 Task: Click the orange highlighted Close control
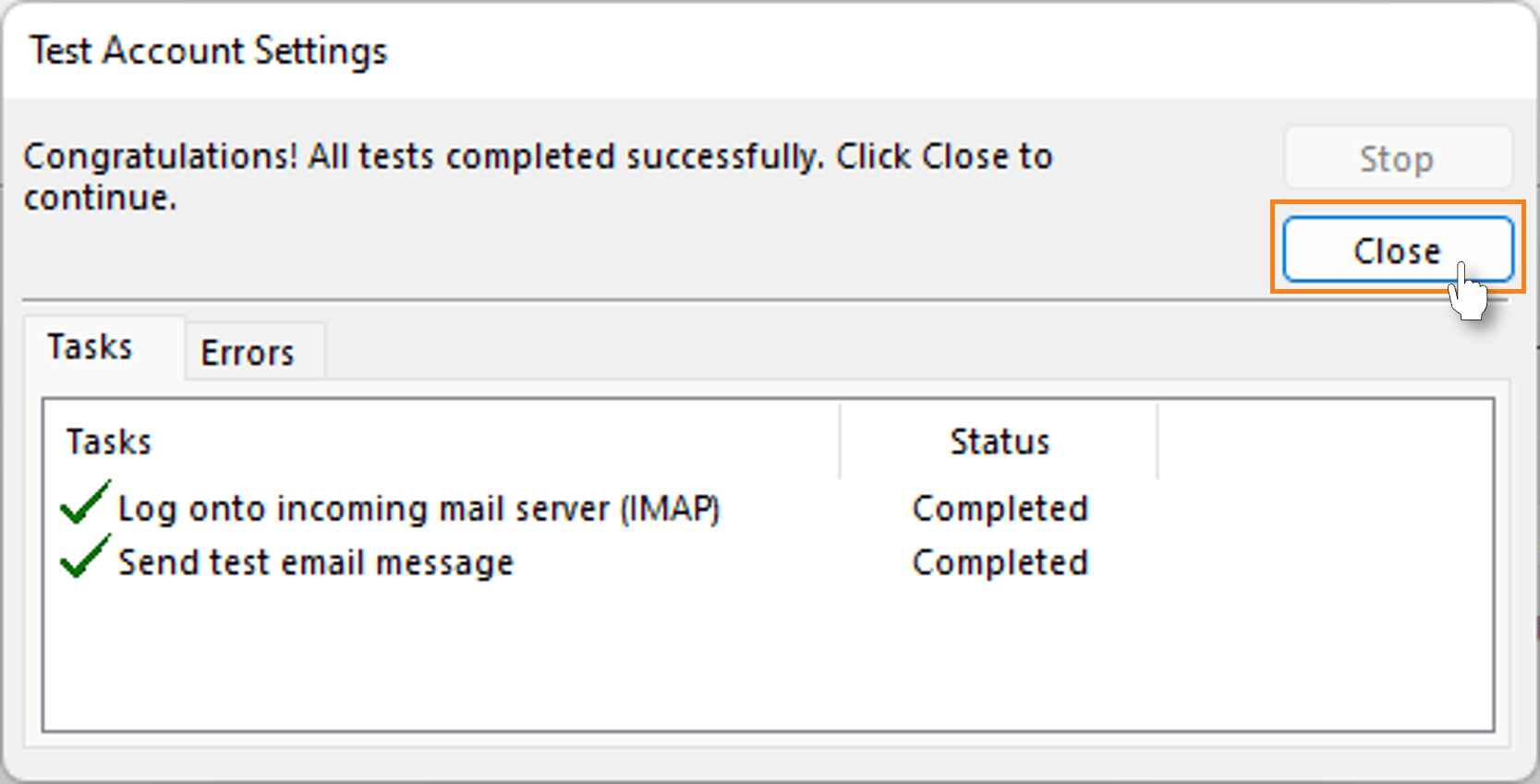pyautogui.click(x=1396, y=249)
